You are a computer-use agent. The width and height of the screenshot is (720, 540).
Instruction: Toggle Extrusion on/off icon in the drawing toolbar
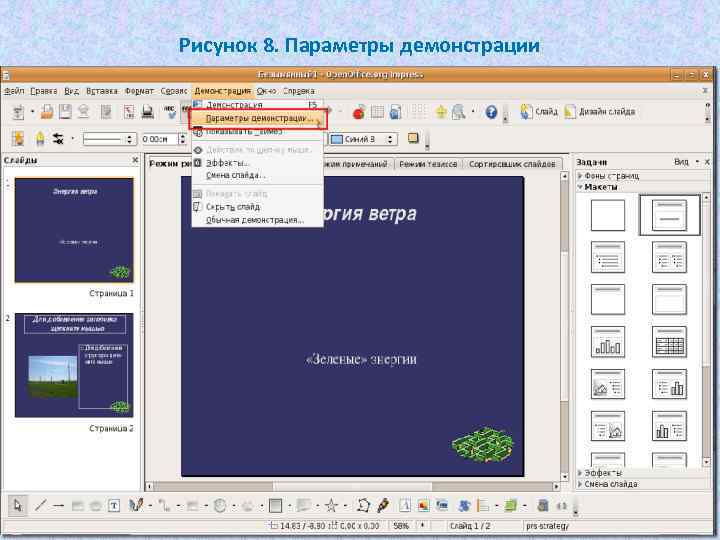click(x=543, y=506)
